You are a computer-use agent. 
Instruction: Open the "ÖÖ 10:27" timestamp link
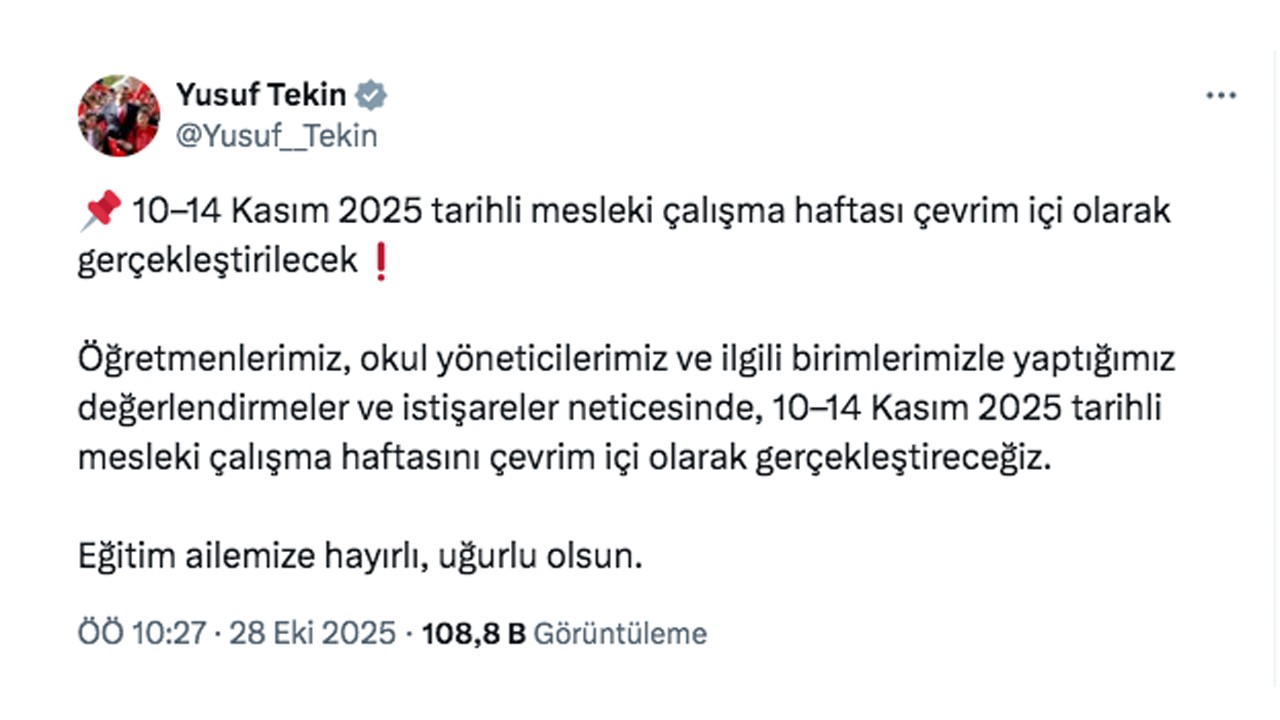[x=142, y=633]
